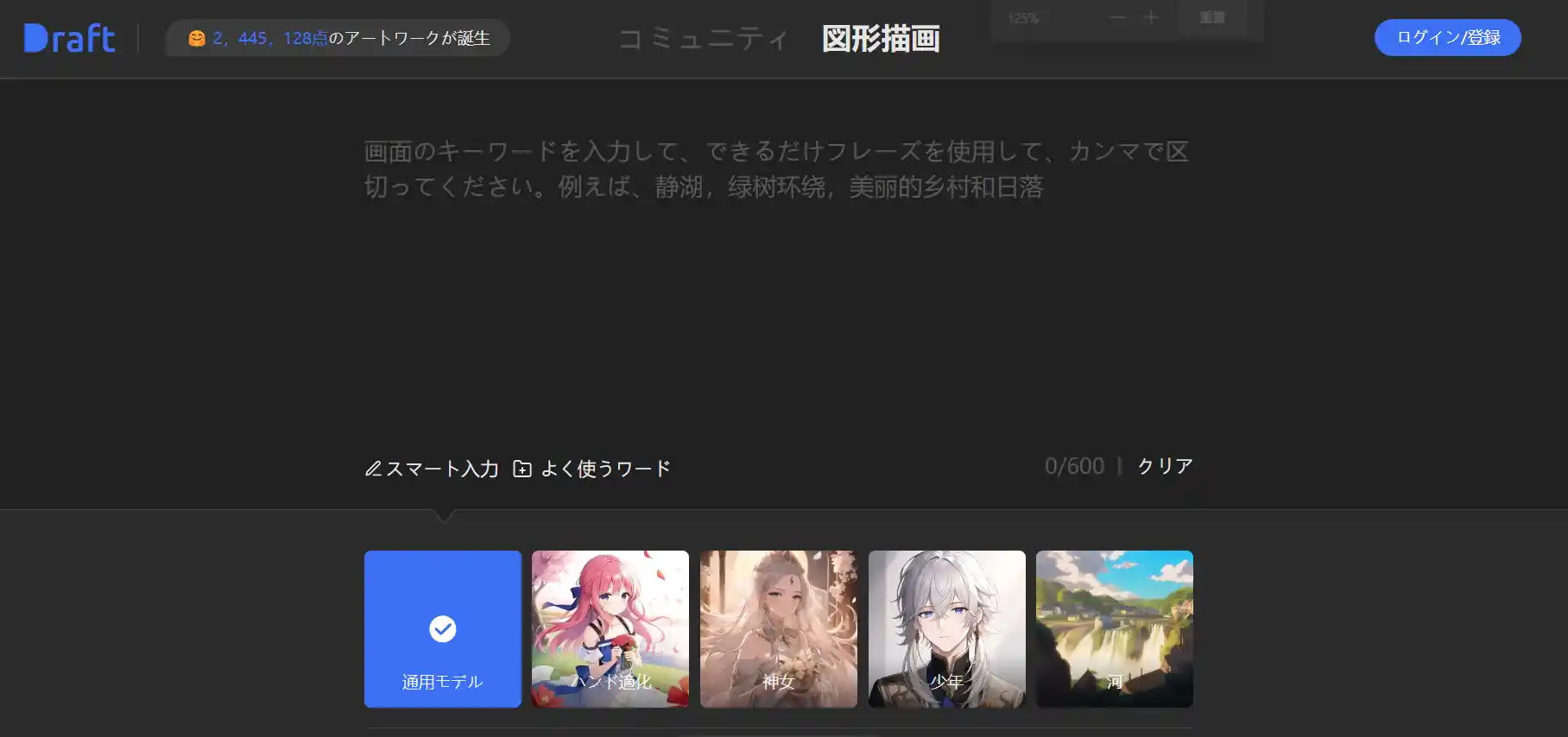
Task: Click the faded plus zoom button
Action: (1151, 17)
